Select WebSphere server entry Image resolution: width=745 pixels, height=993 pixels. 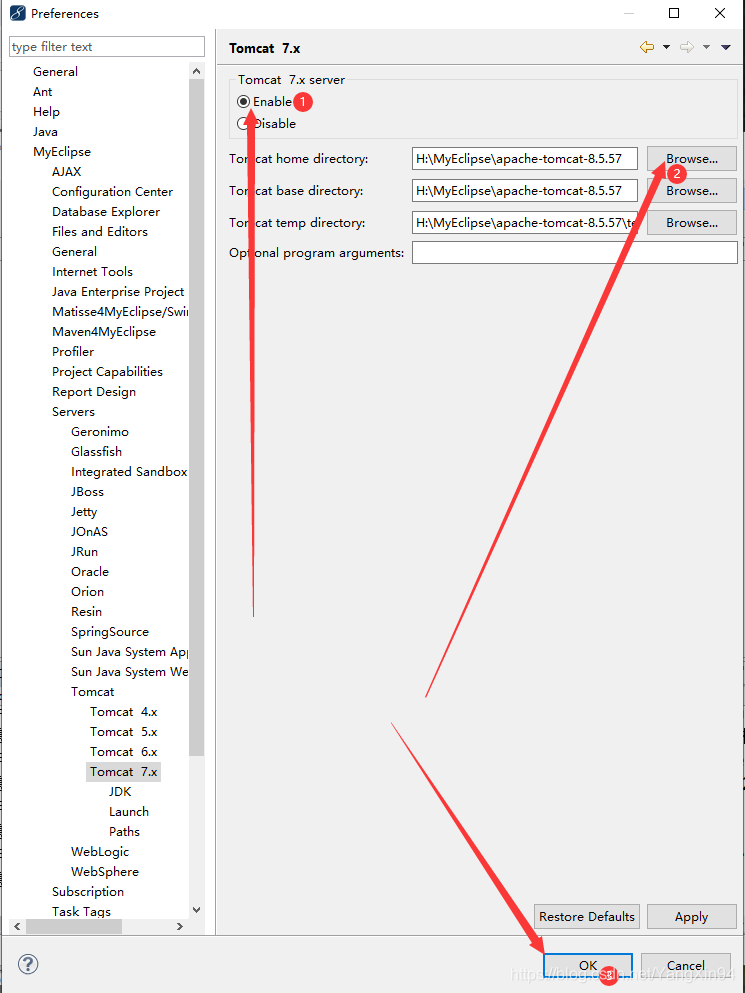pos(105,872)
